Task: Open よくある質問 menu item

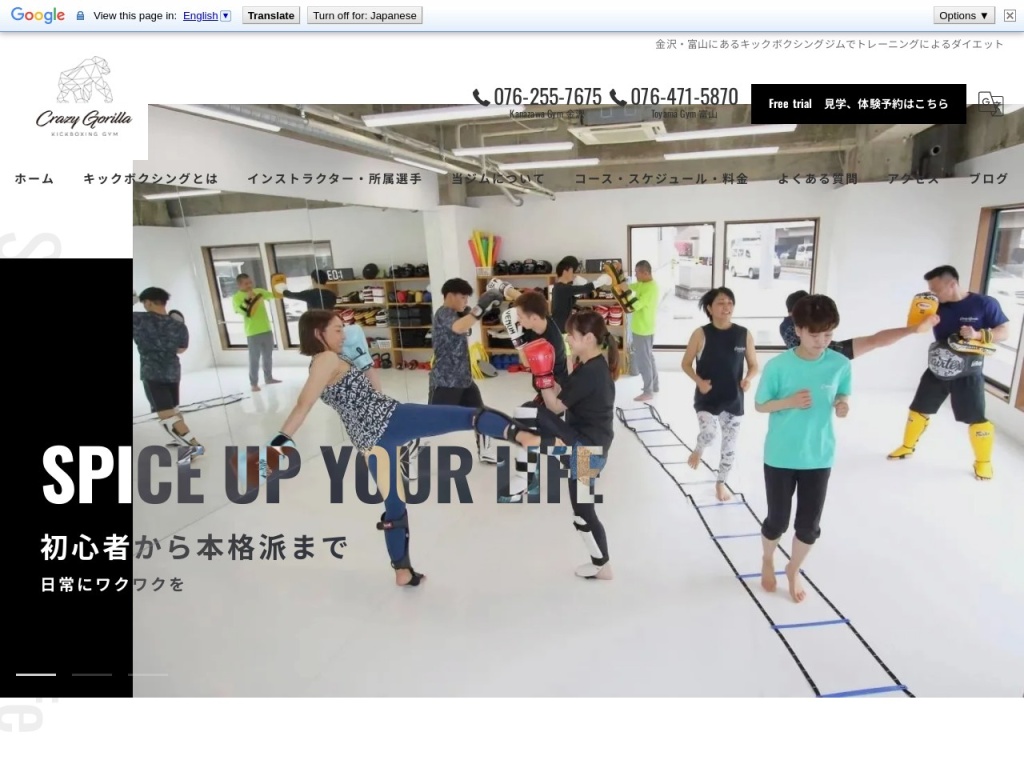Action: (x=818, y=178)
